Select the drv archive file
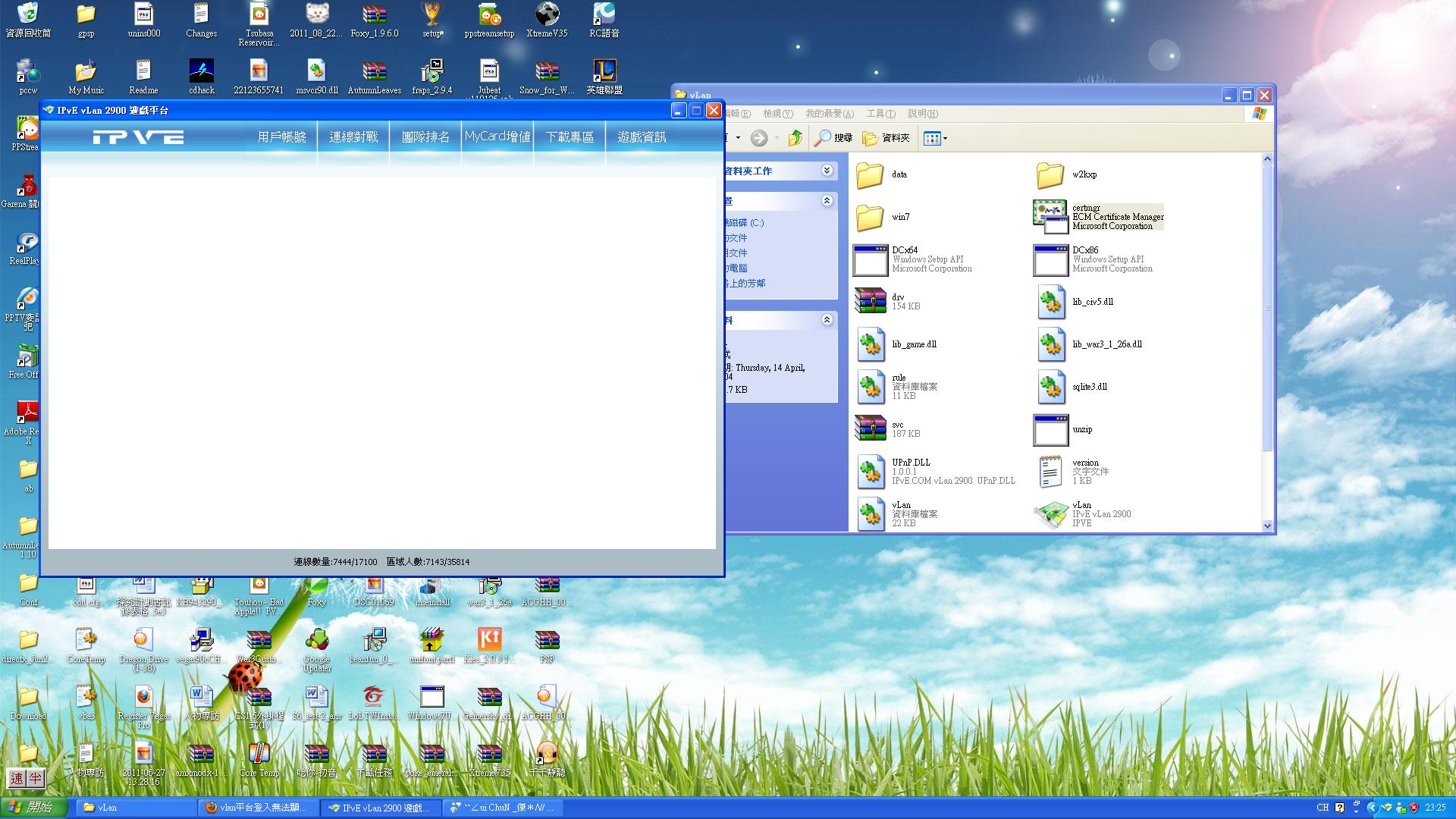Viewport: 1456px width, 819px height. pyautogui.click(x=871, y=302)
